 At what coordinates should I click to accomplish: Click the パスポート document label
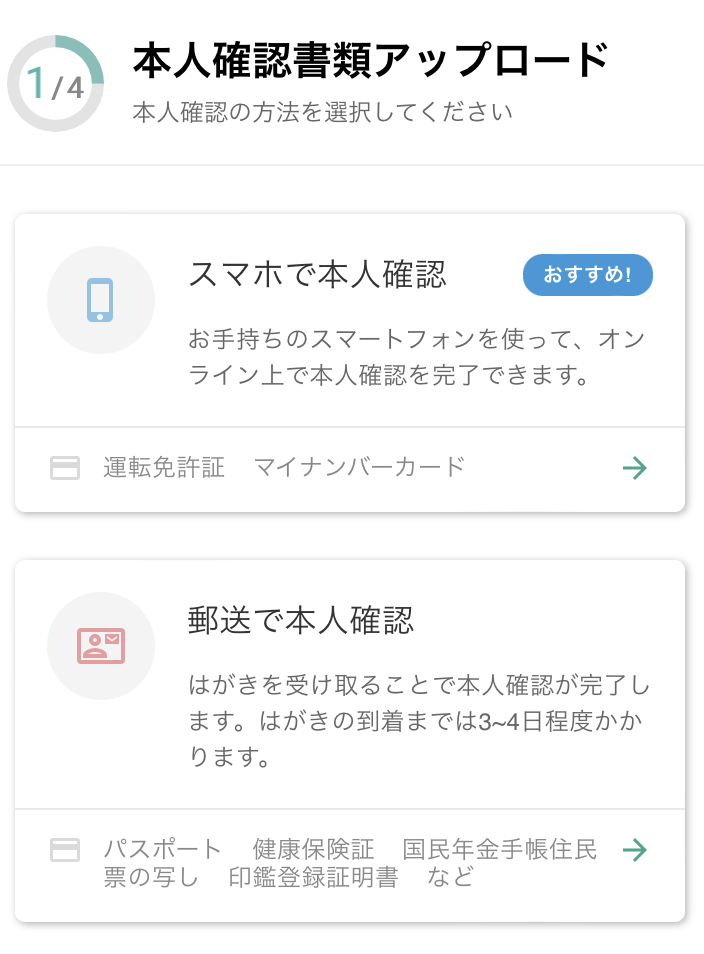[x=162, y=849]
